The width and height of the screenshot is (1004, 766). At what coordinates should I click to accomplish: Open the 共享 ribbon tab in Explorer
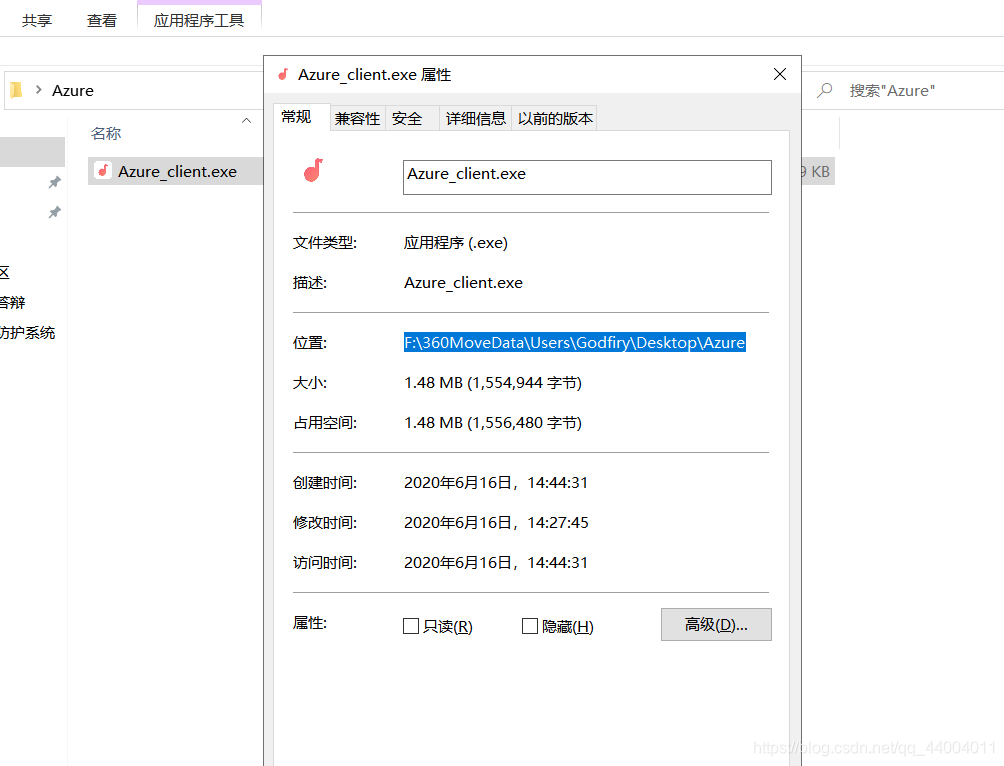pyautogui.click(x=37, y=20)
